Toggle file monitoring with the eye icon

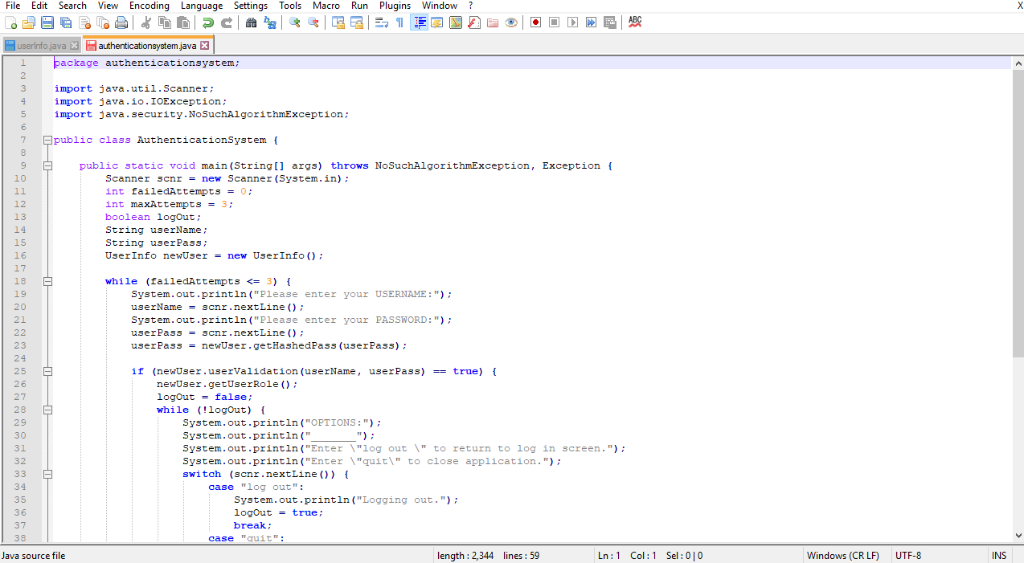tap(511, 23)
